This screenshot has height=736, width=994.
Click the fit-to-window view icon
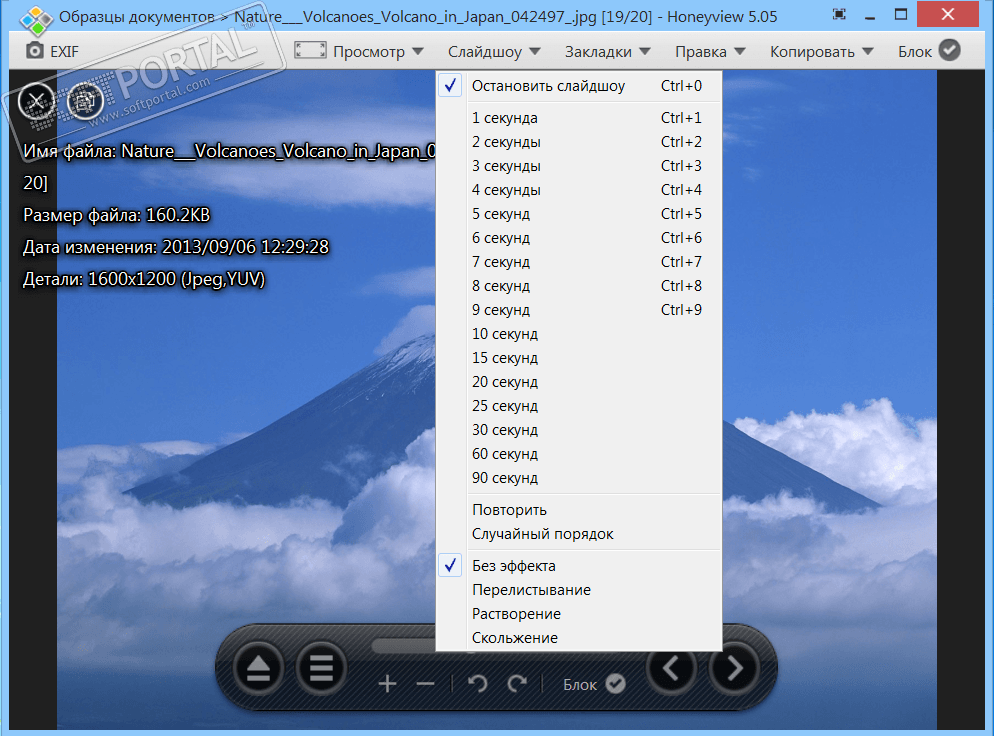coord(311,51)
